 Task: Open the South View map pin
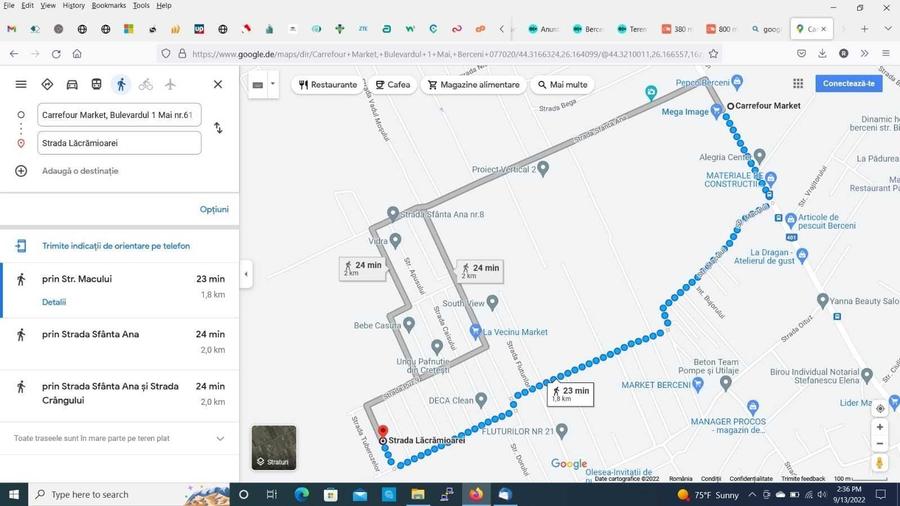pos(492,302)
